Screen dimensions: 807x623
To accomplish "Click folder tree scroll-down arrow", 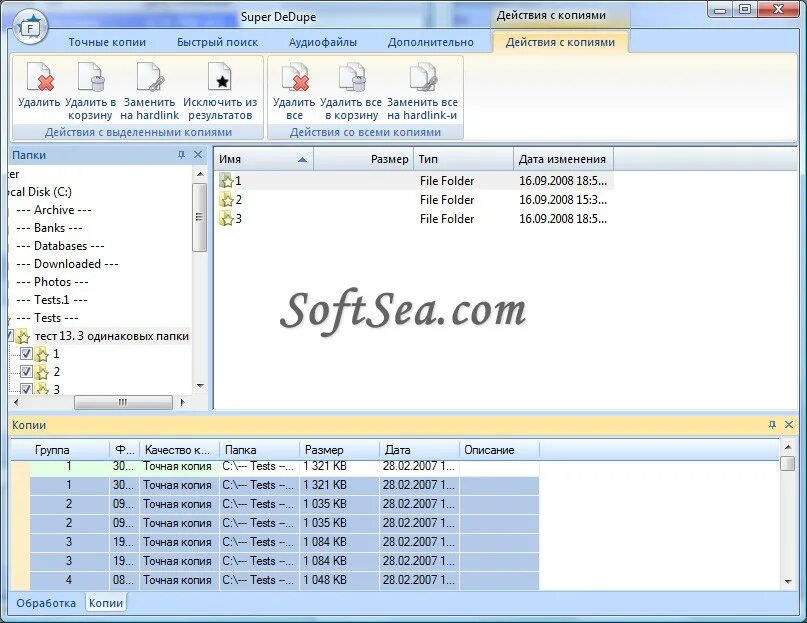I will click(x=200, y=386).
